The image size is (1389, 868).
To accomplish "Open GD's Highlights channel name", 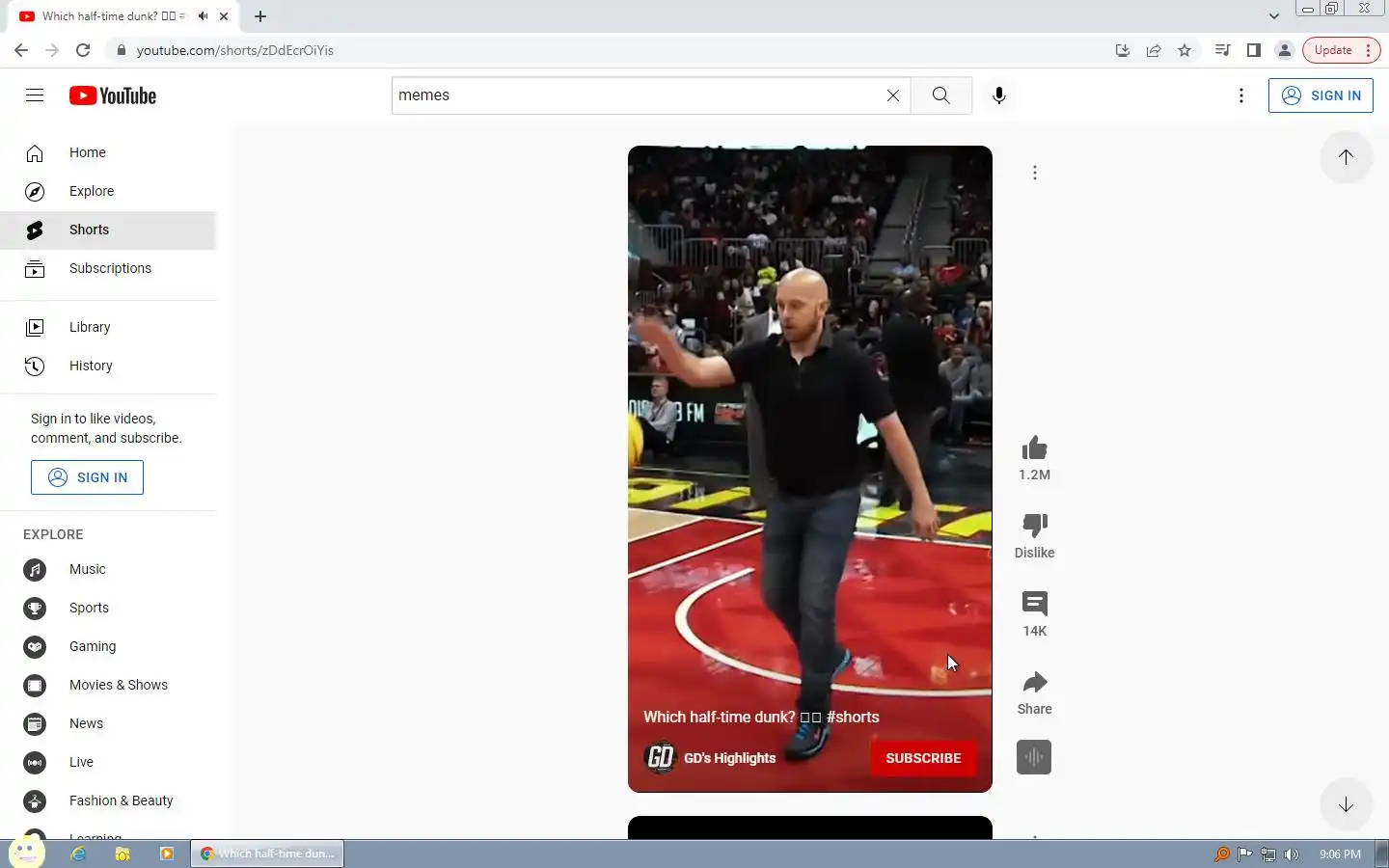I will (x=729, y=758).
